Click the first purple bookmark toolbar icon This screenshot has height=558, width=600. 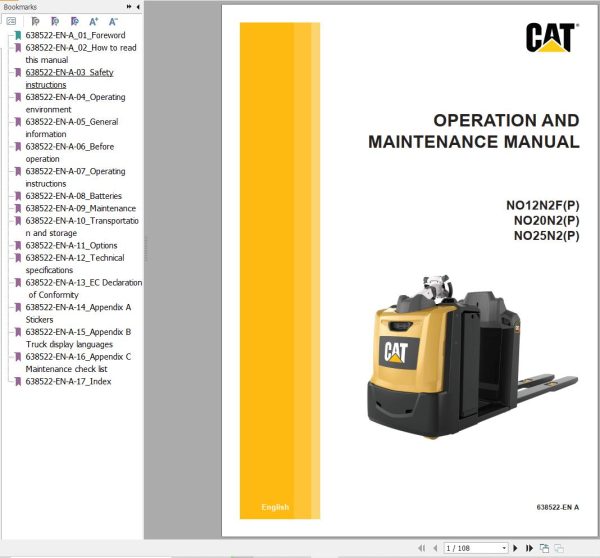[55, 21]
